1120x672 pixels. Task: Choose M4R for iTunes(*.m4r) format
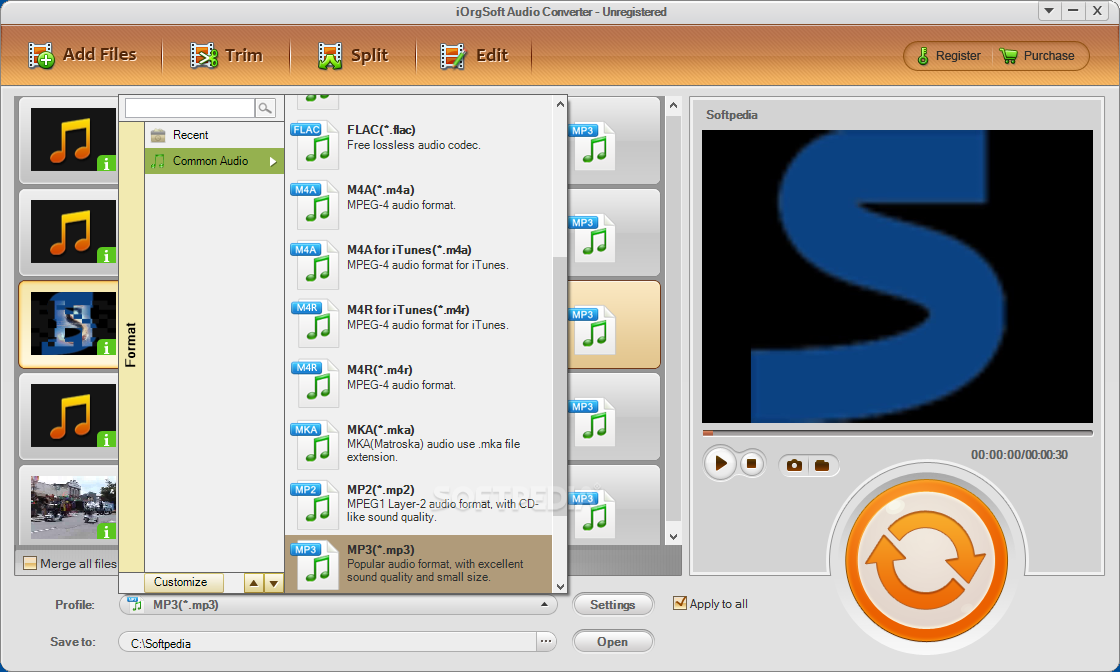point(419,325)
